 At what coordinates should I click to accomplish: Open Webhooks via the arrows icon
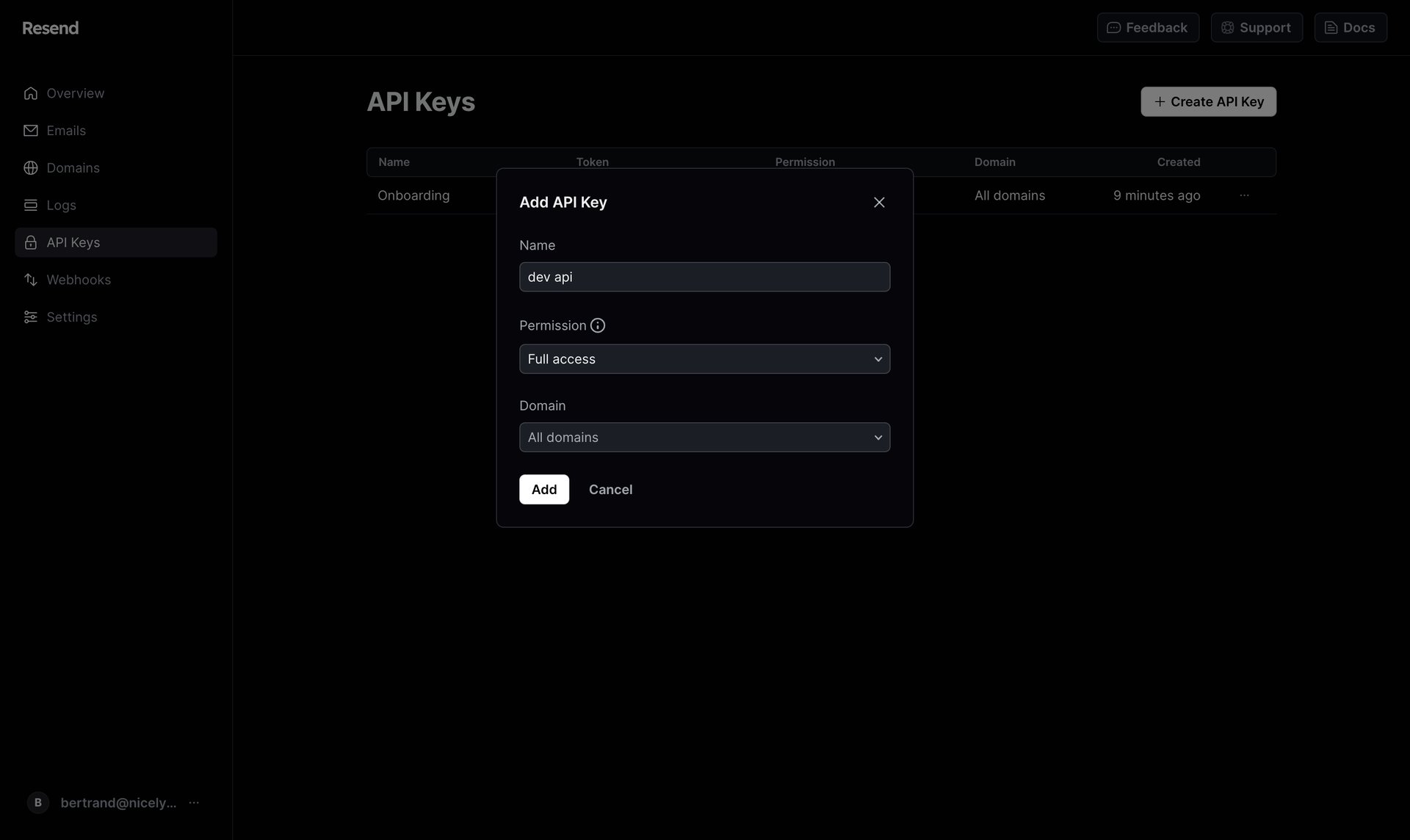point(31,279)
